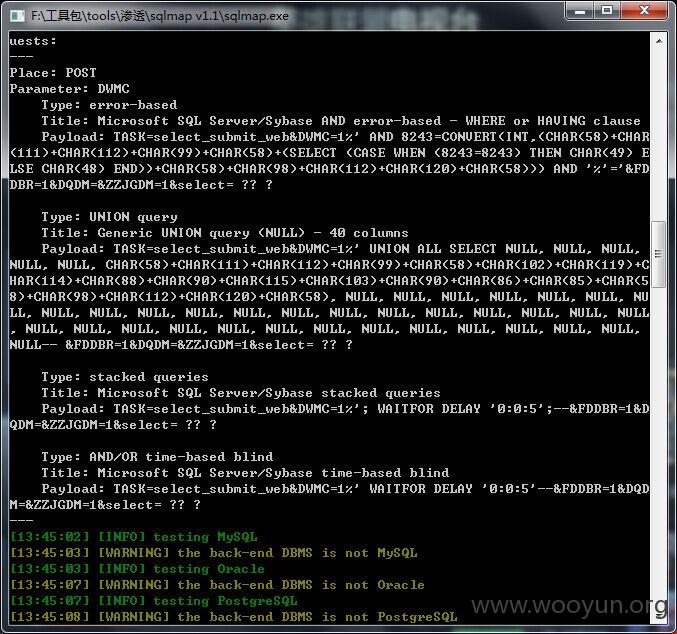Click the 'Type: error-based' line

coord(109,105)
